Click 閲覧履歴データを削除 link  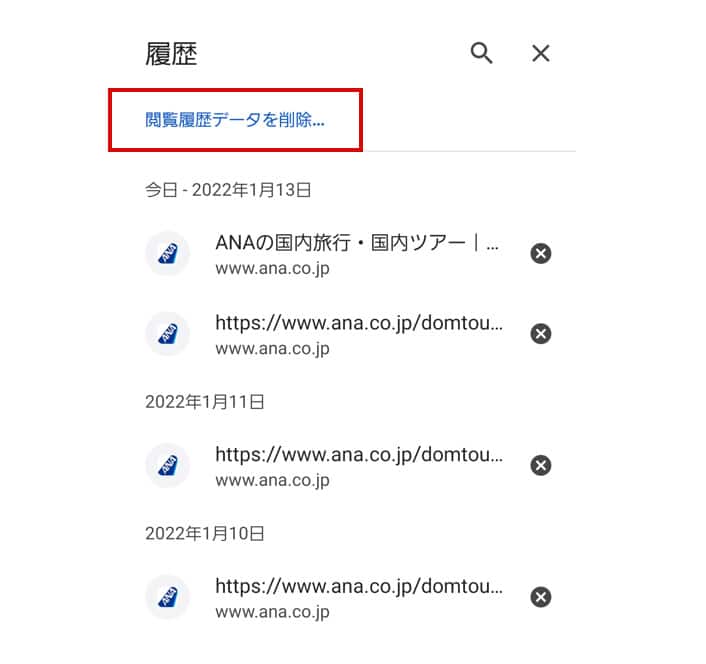pyautogui.click(x=235, y=120)
